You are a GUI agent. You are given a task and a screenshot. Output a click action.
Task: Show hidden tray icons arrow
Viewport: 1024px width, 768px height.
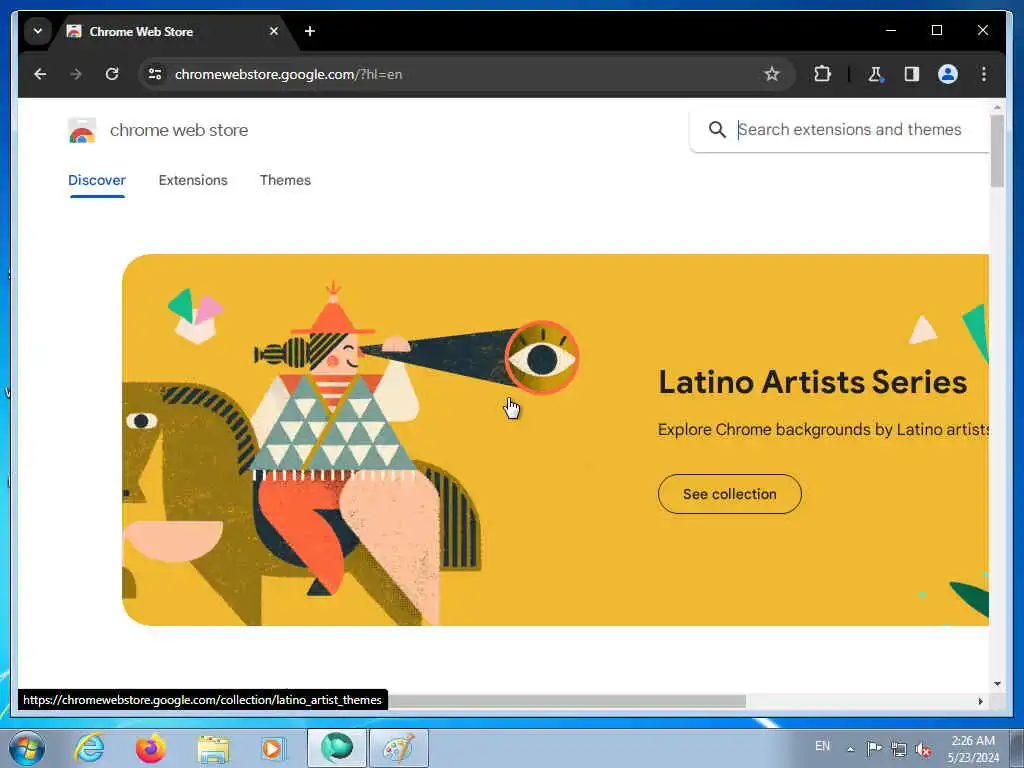point(850,749)
